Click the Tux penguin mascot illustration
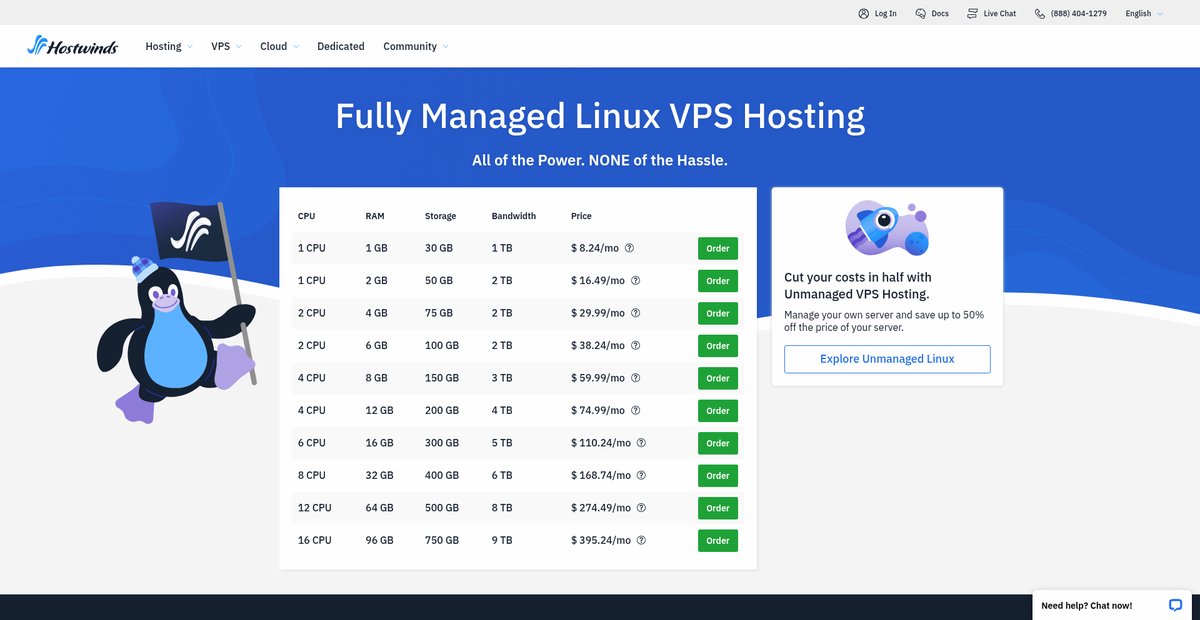1200x620 pixels. coord(178,314)
